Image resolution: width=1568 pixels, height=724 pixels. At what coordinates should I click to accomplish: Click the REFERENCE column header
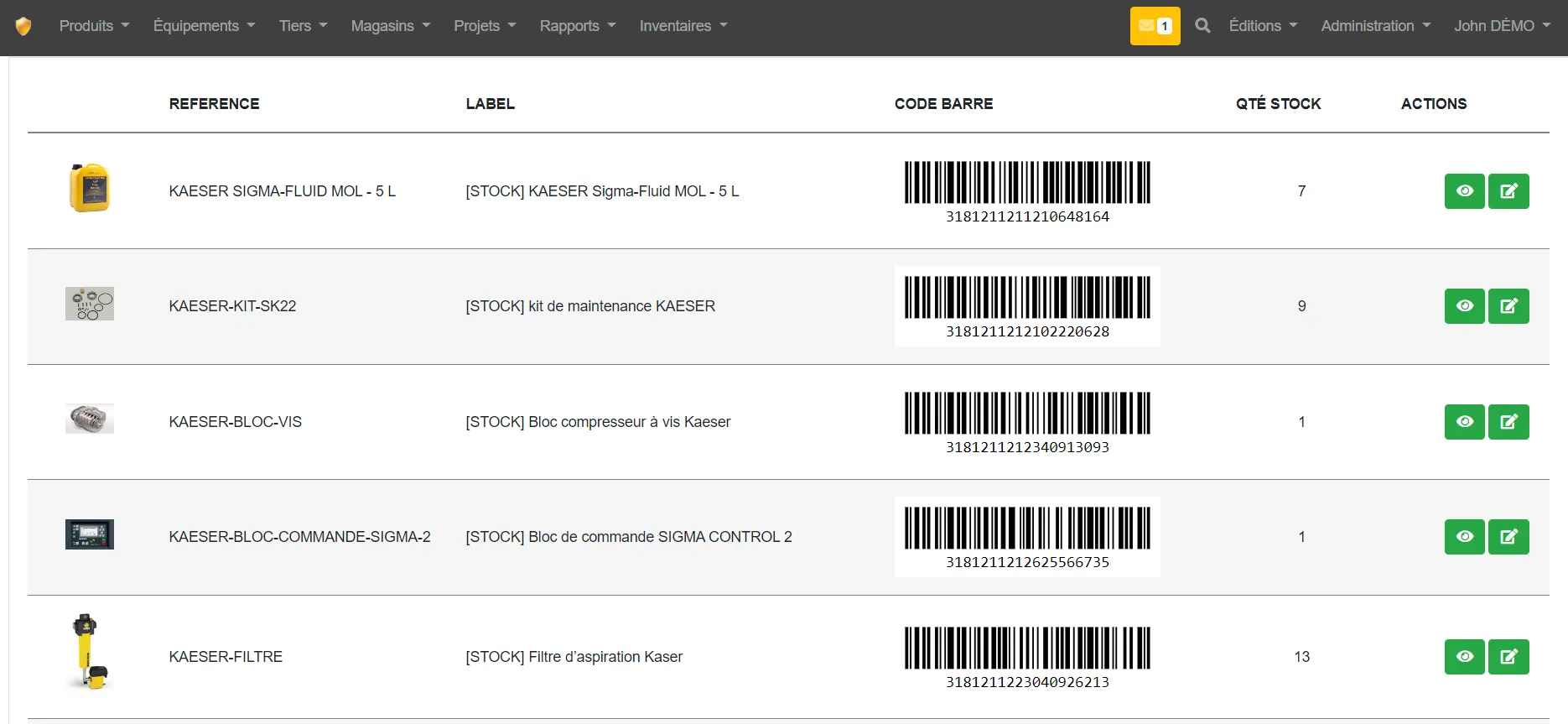214,104
